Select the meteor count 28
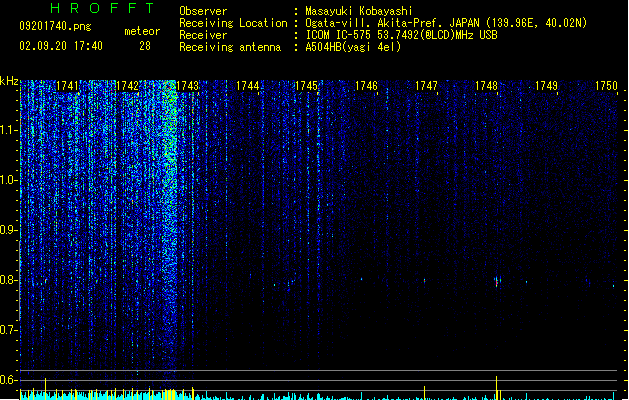Screen dimensions: 629x400 click(145, 46)
